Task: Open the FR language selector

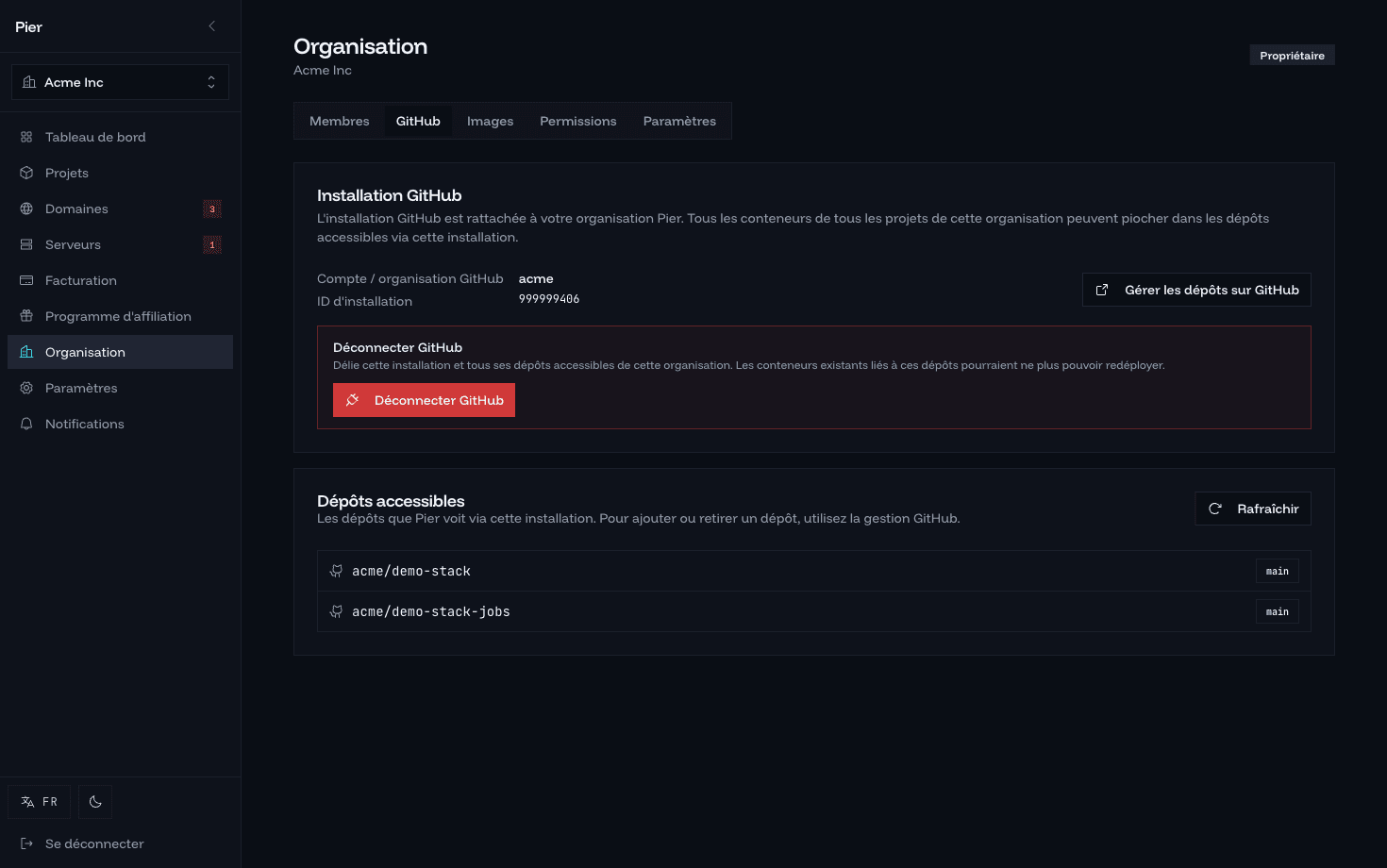Action: (x=39, y=802)
